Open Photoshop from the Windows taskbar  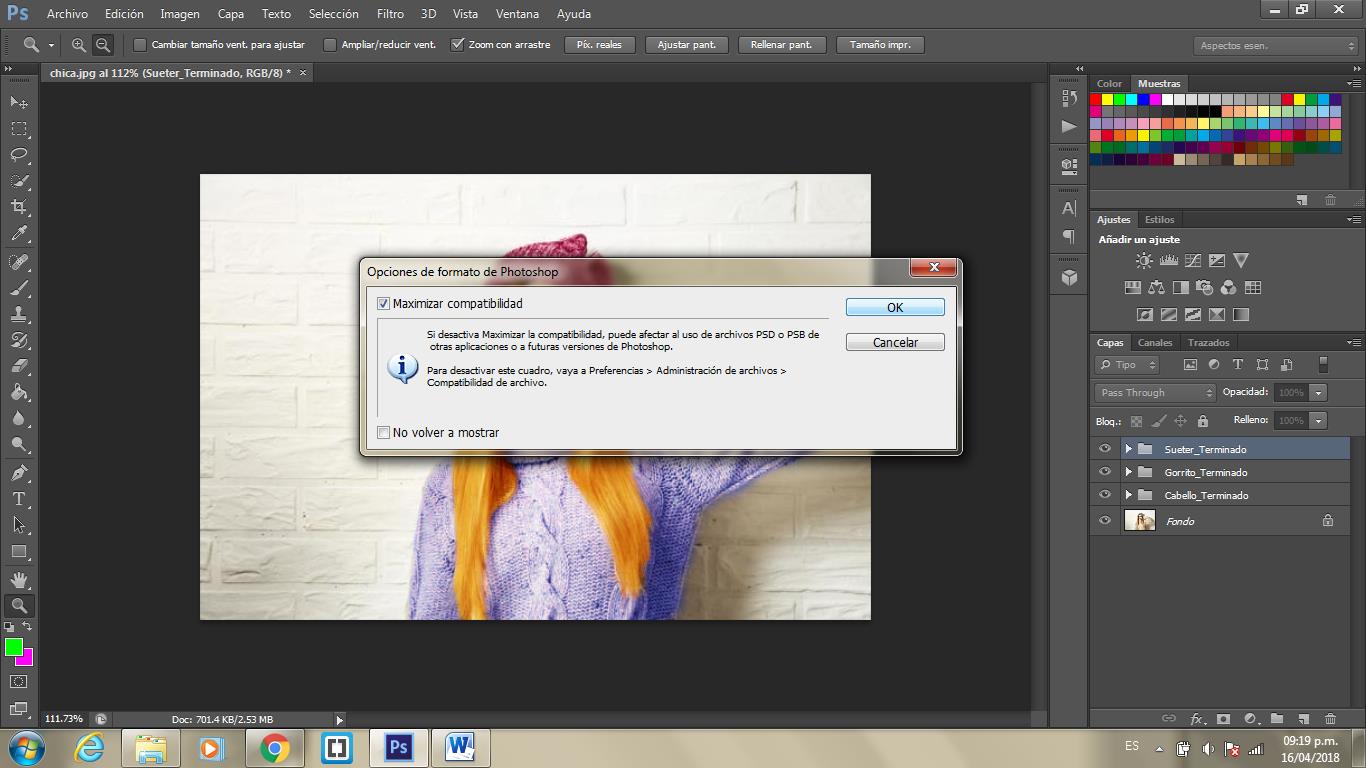(398, 747)
